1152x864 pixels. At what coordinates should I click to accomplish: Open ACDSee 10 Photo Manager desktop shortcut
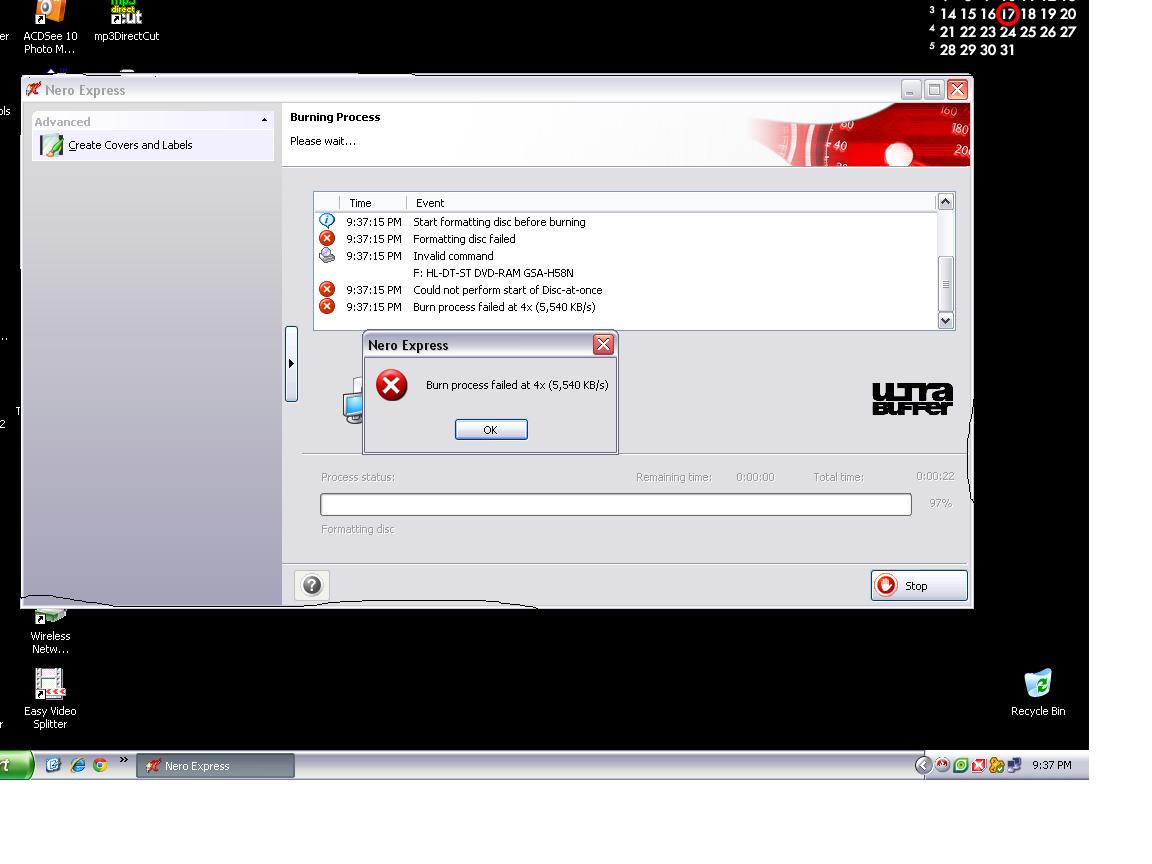(x=50, y=27)
